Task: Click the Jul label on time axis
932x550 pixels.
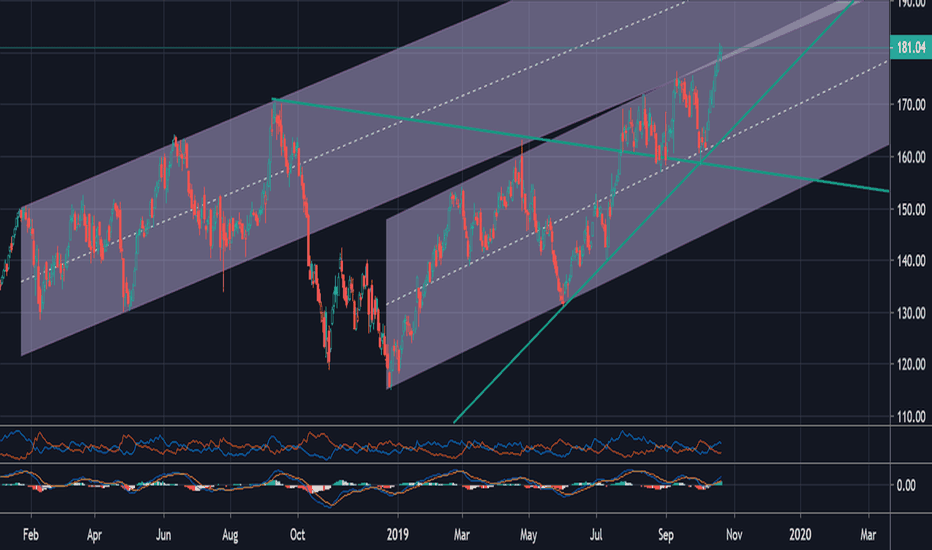Action: click(x=597, y=535)
